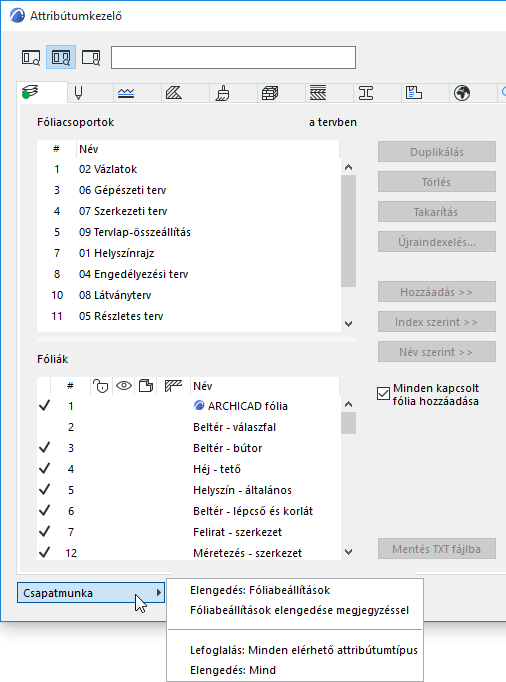Click the checkmark on Héj - tető row

pos(44,468)
